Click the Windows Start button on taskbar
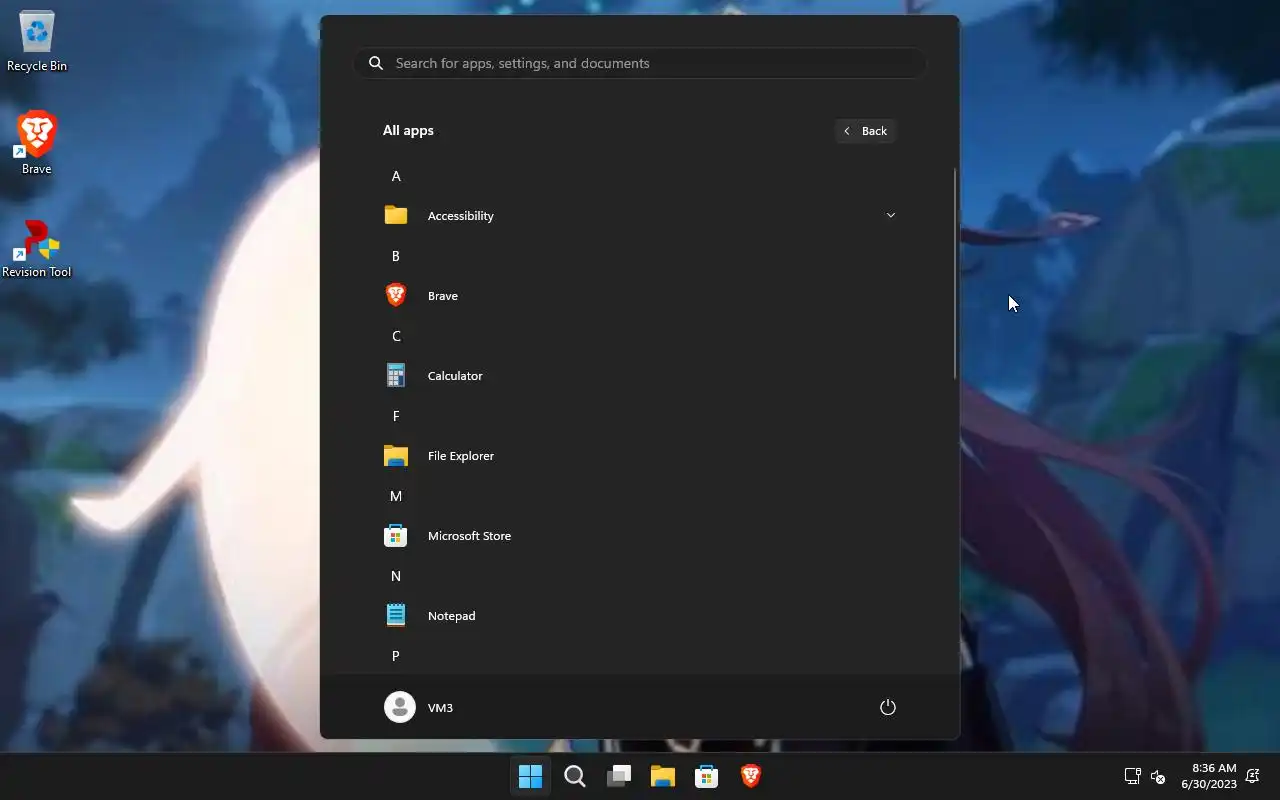 530,776
